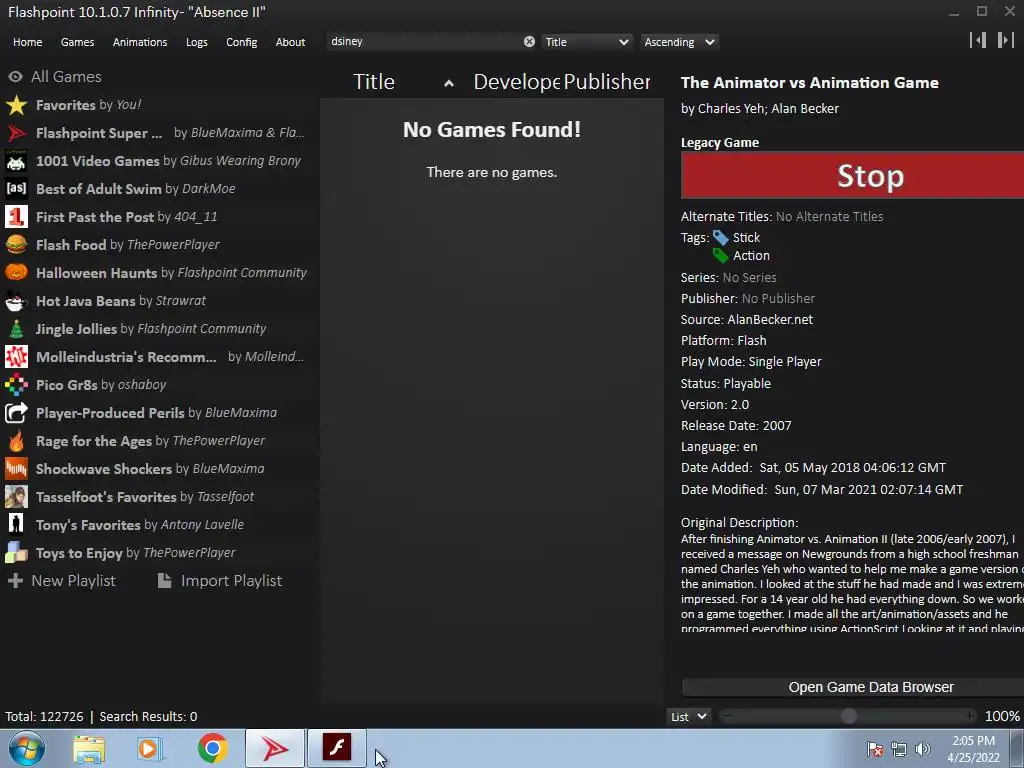Launch Google Chrome from the taskbar
This screenshot has height=768, width=1024.
click(212, 748)
